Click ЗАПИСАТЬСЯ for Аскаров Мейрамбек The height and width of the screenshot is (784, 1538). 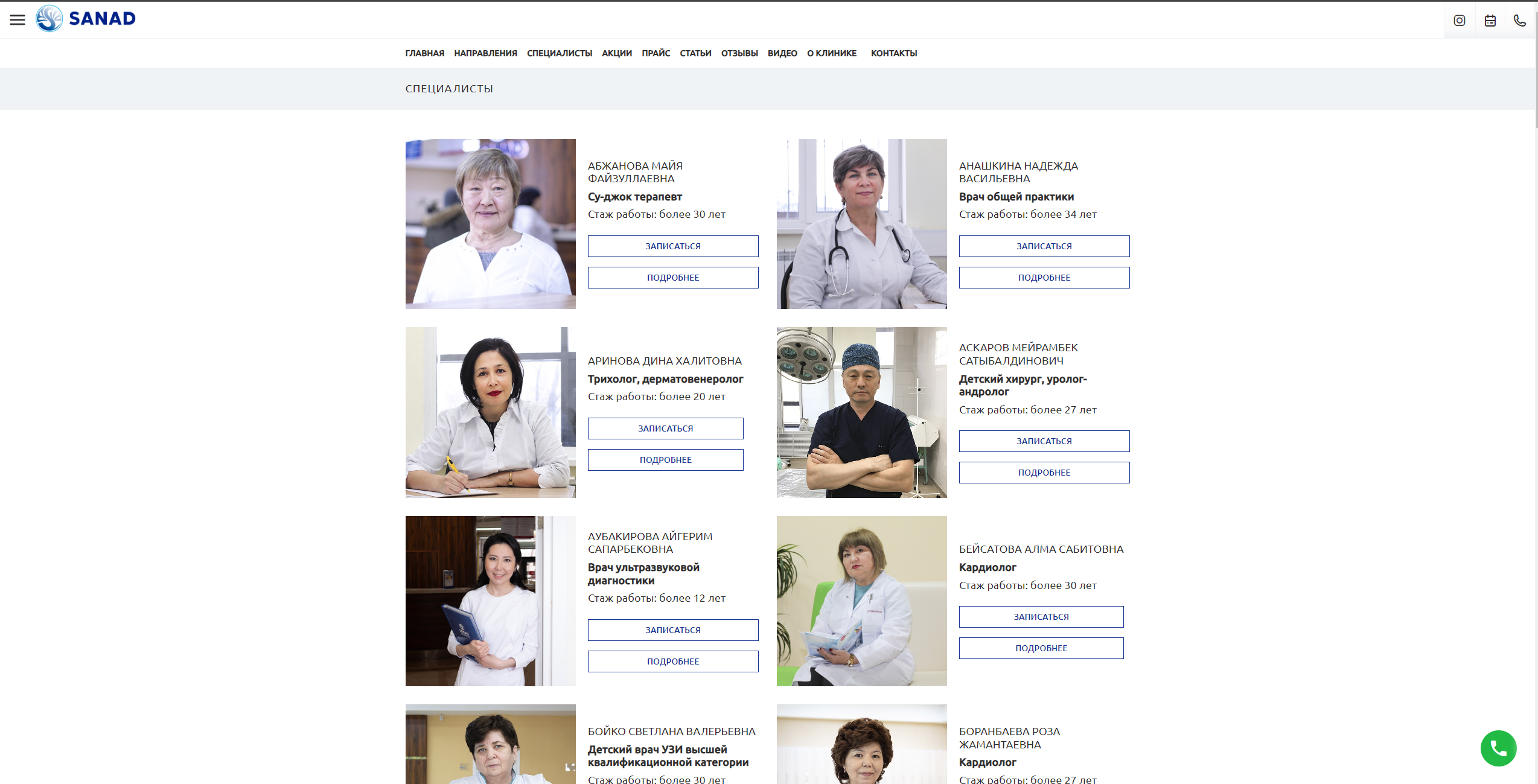click(1044, 441)
